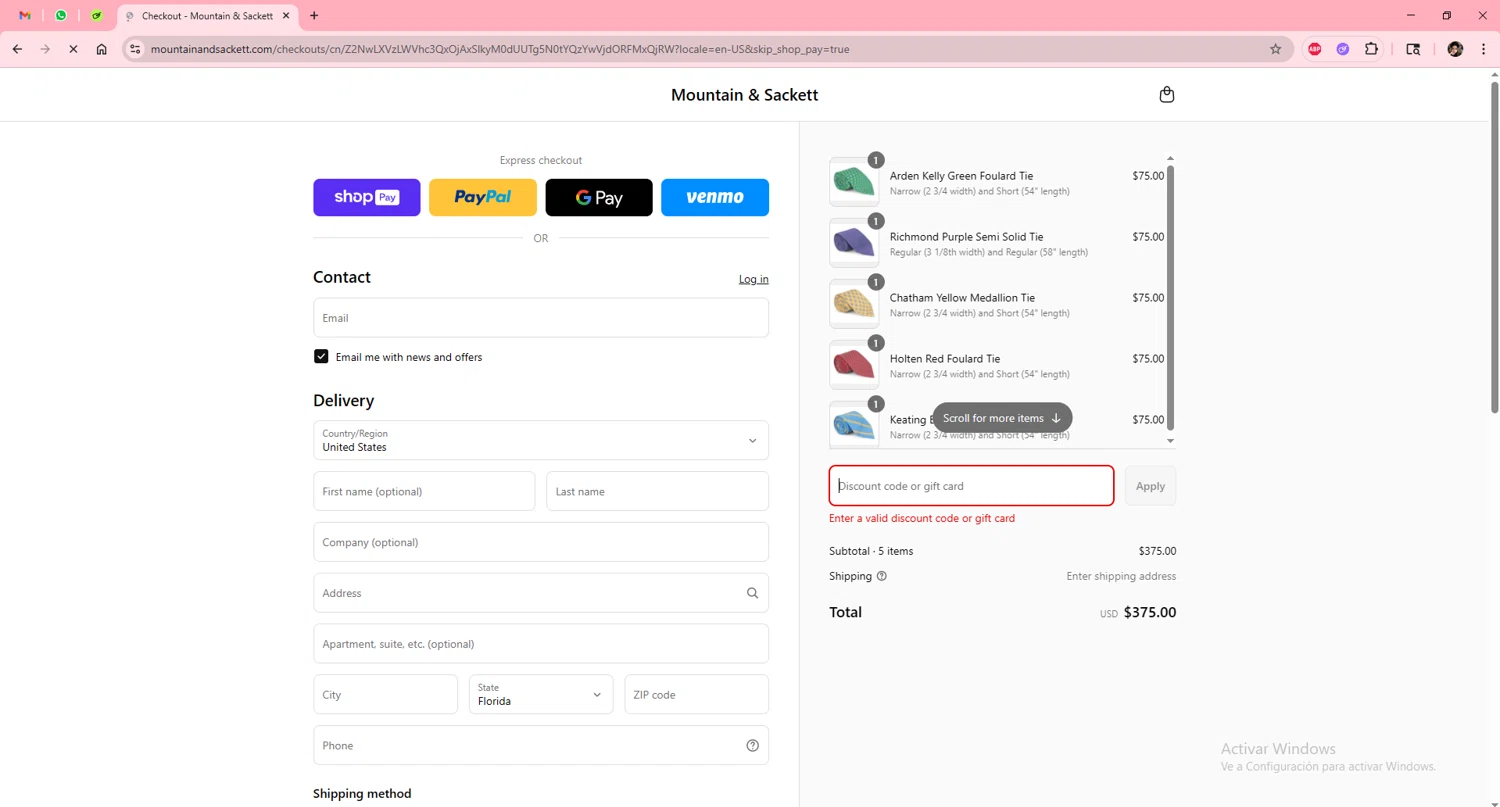Click the City field

point(385,694)
